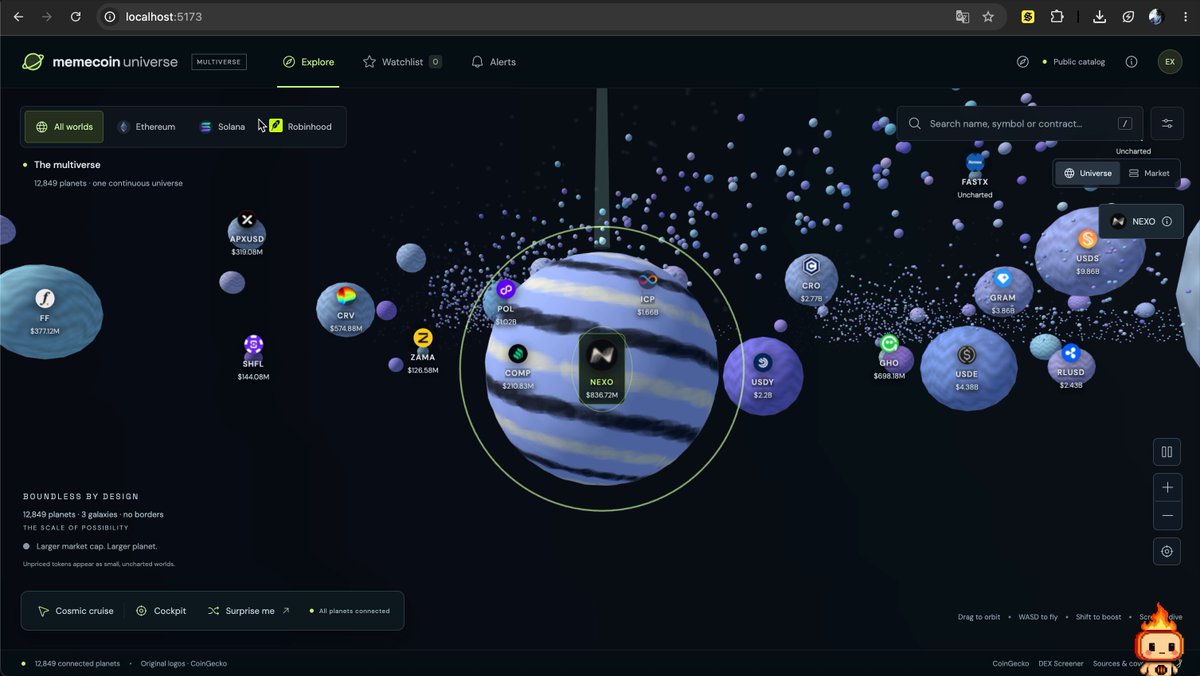Viewport: 1200px width, 676px height.
Task: Select the ZAMA token icon
Action: tap(423, 338)
